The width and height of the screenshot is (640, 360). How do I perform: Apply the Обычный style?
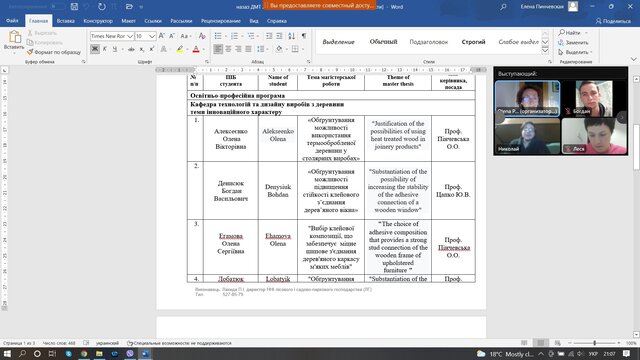coord(383,42)
